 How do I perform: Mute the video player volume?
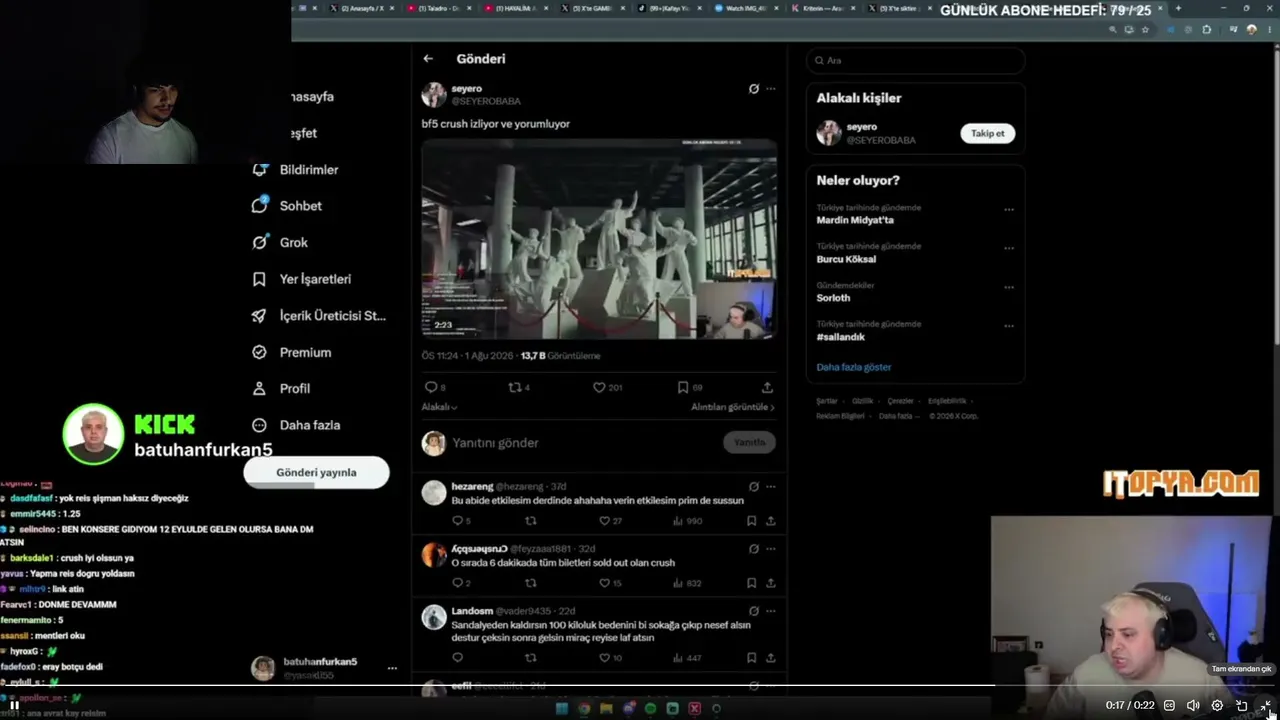pyautogui.click(x=1193, y=705)
